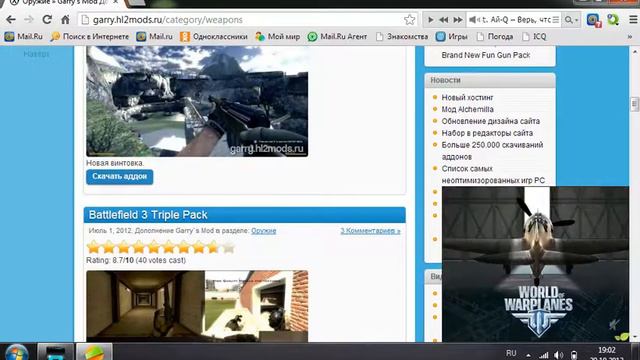Open the second Mail.ru bookmark
640x360 pixels.
(x=155, y=37)
